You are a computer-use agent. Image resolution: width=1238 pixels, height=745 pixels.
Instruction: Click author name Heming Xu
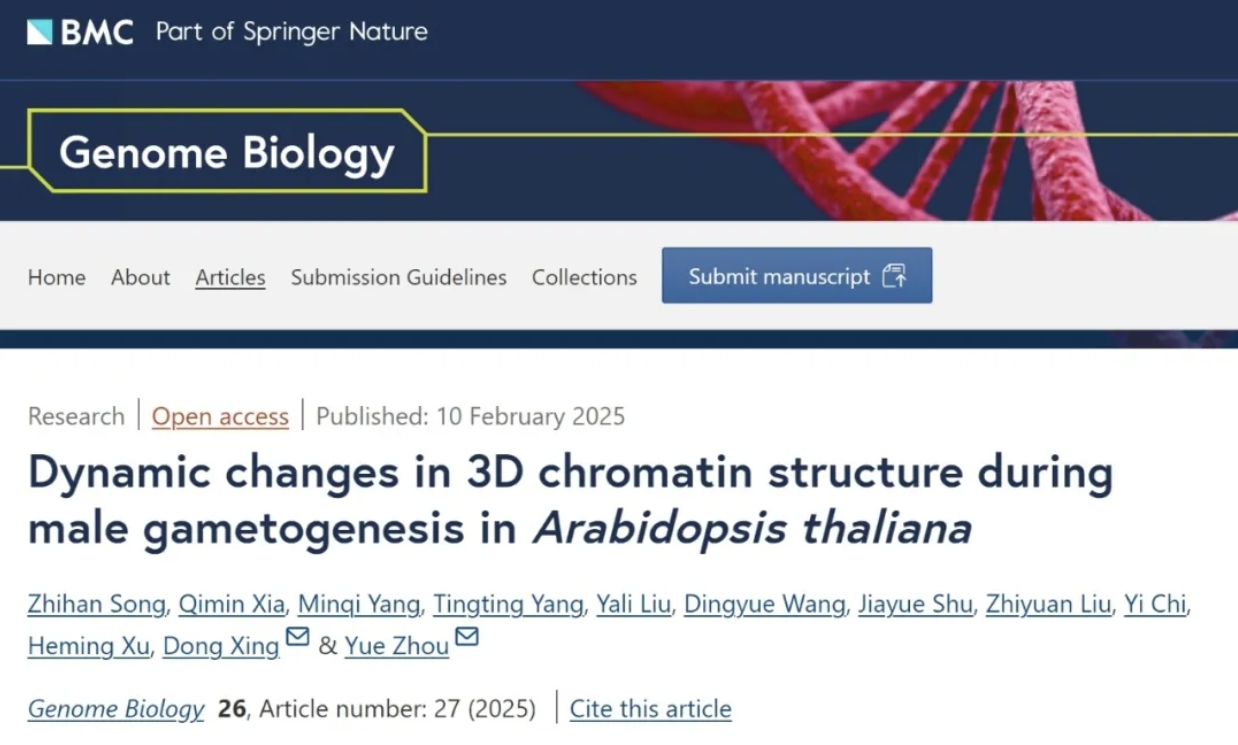pos(88,646)
